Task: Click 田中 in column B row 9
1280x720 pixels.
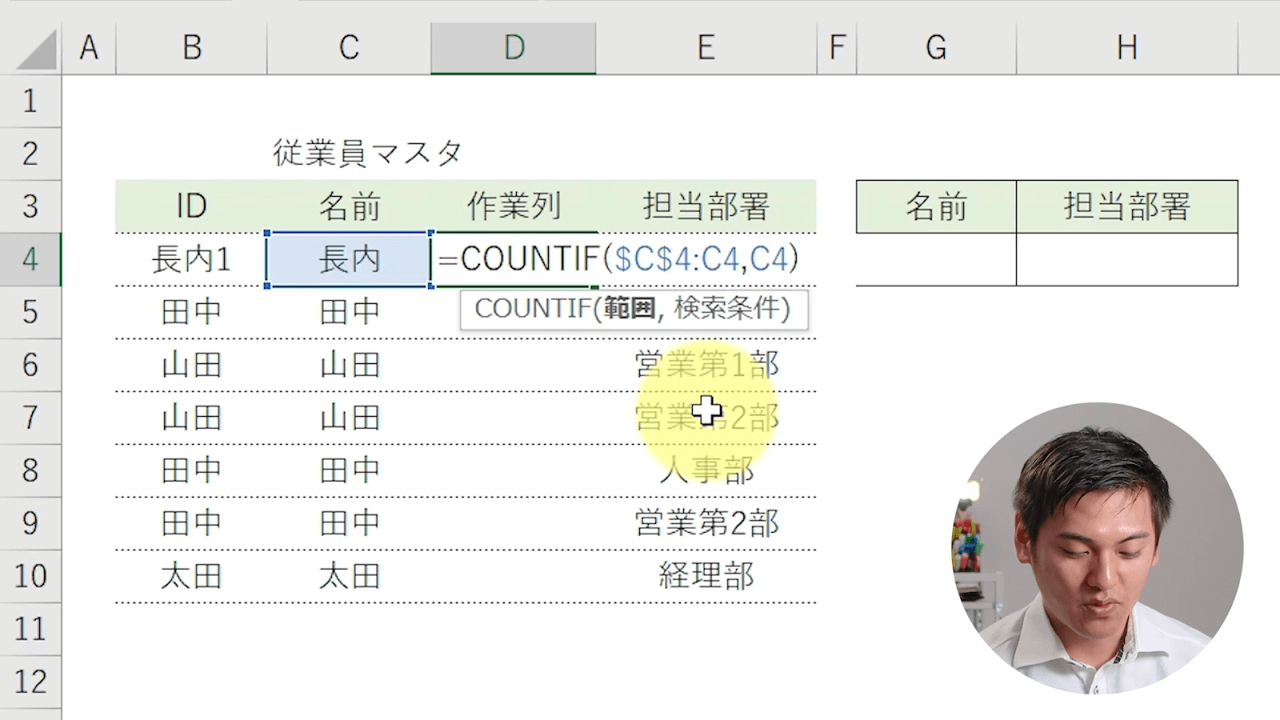Action: coord(192,523)
